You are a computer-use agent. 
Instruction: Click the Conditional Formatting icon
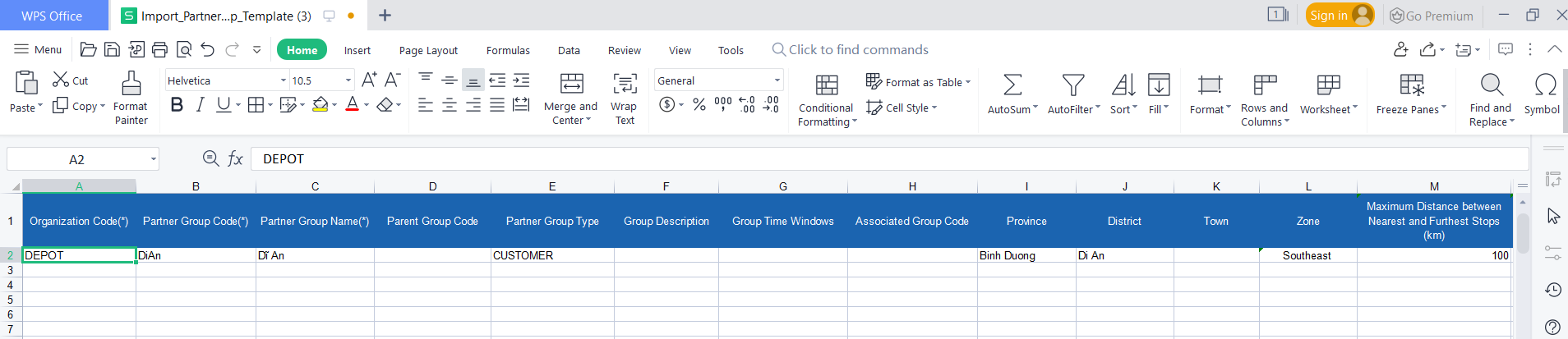point(827,85)
